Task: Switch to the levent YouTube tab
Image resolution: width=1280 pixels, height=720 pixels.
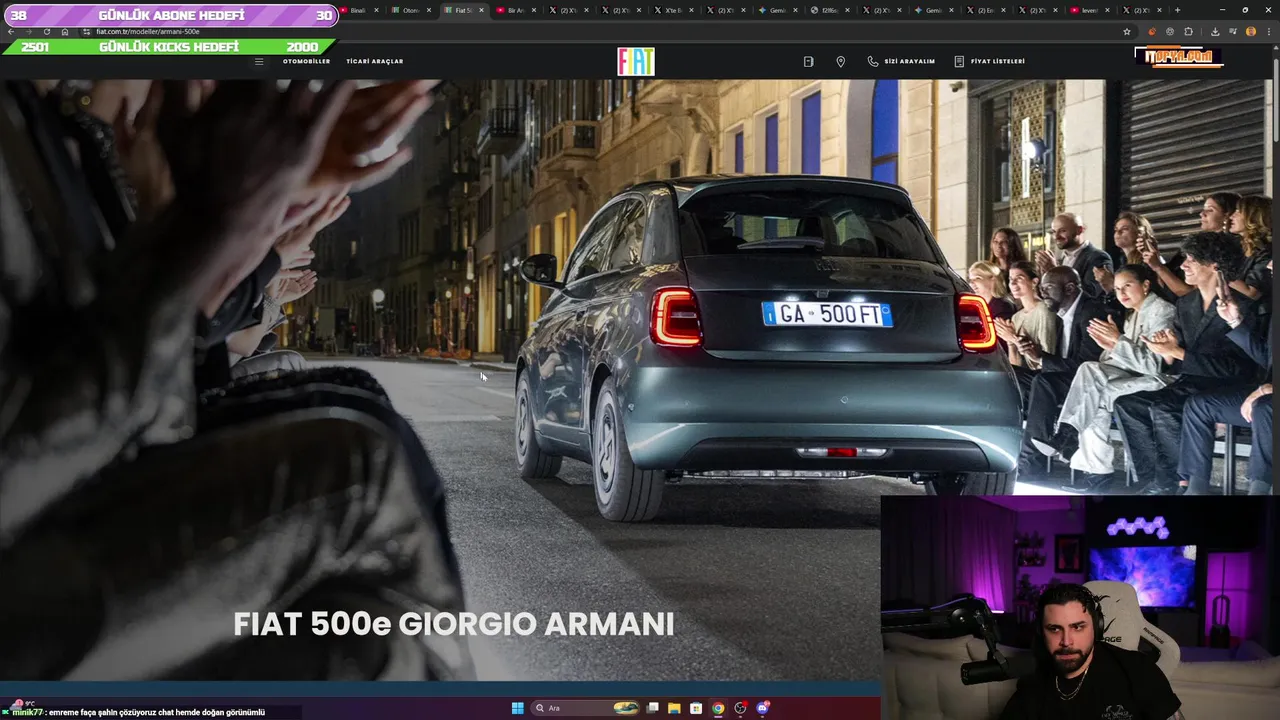Action: click(1088, 10)
